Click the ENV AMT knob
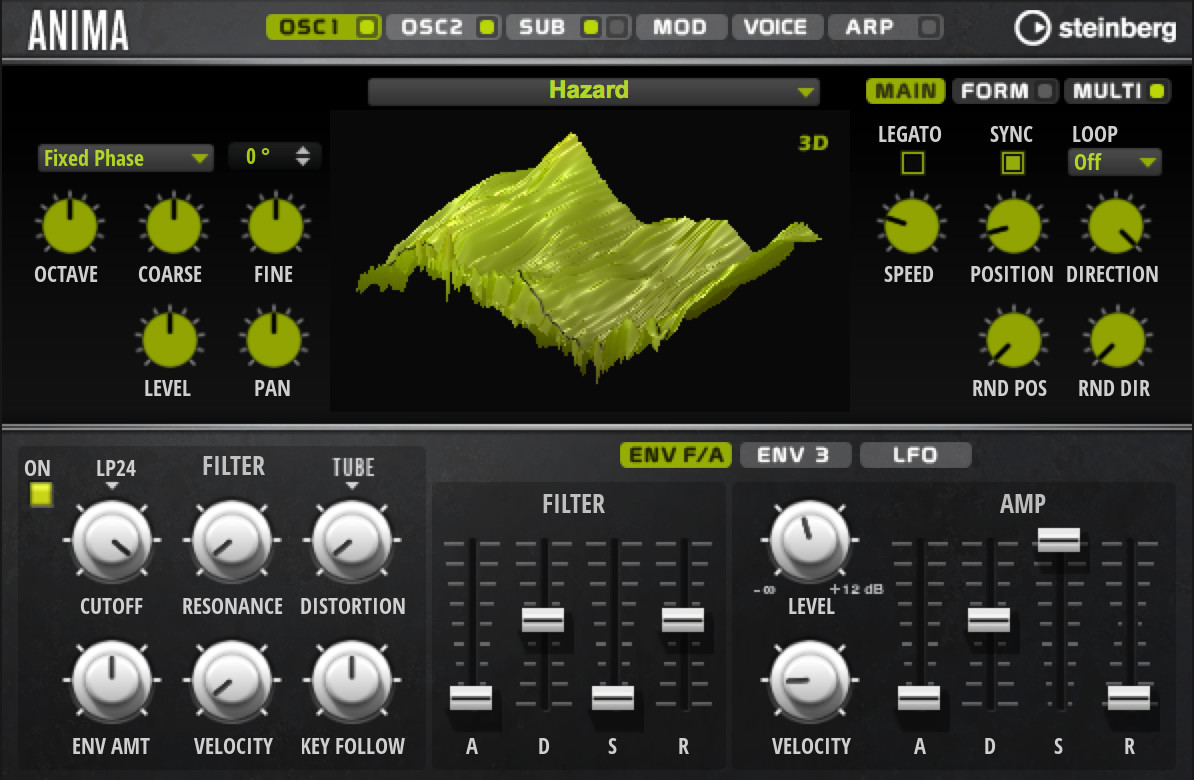The height and width of the screenshot is (780, 1194). (x=112, y=680)
